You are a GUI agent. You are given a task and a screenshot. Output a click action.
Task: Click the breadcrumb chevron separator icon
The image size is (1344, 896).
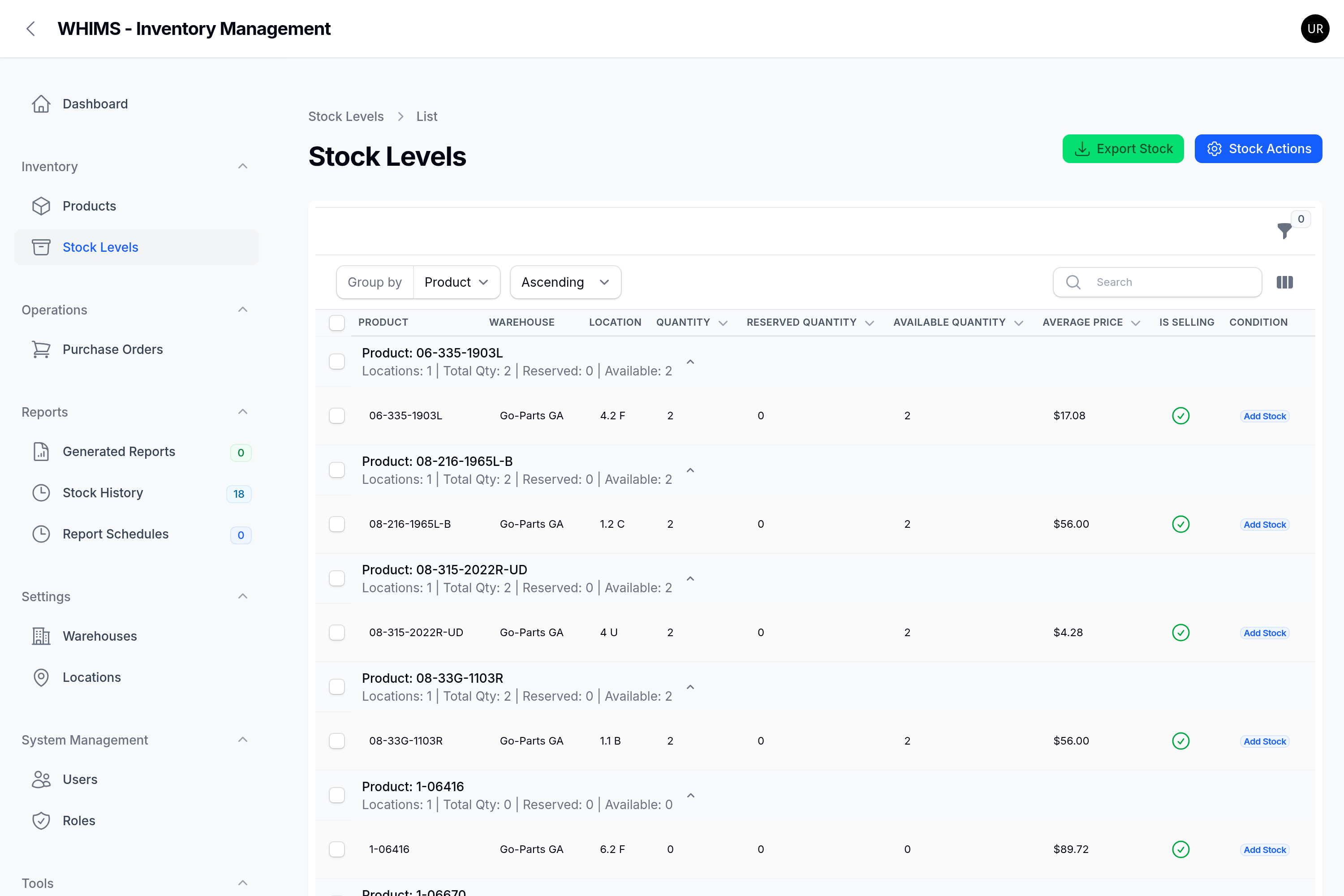[401, 117]
